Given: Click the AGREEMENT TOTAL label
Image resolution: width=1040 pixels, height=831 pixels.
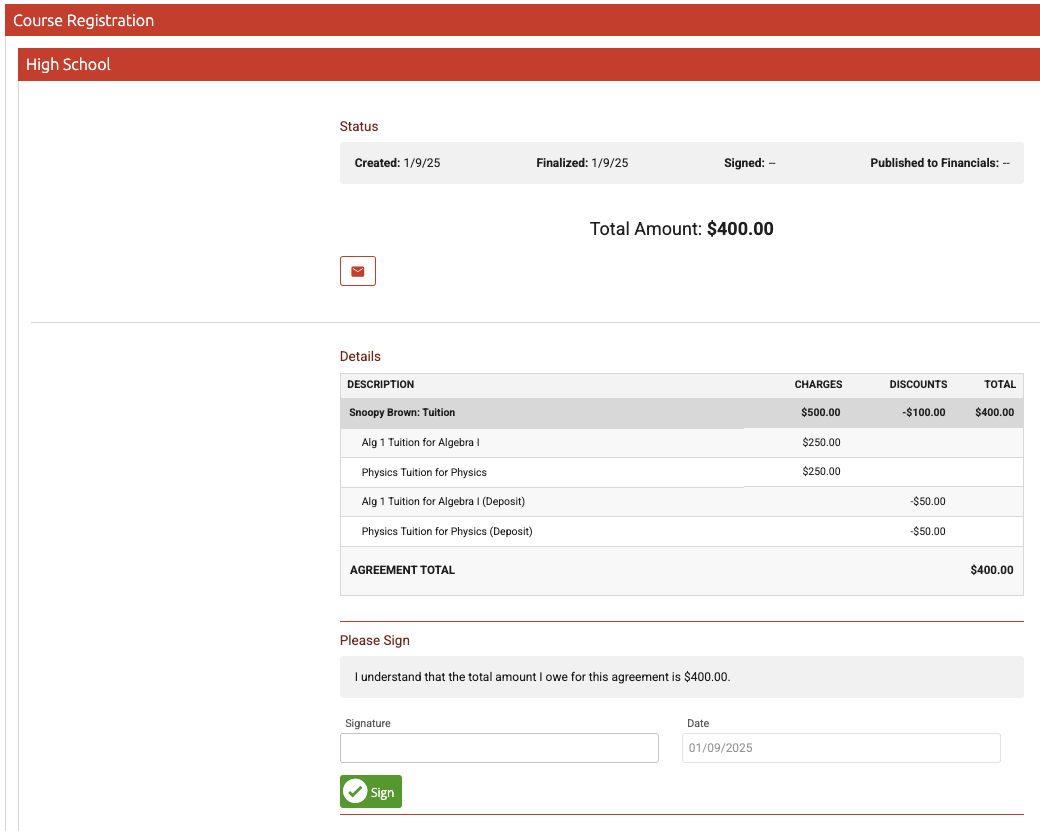Looking at the screenshot, I should tap(402, 570).
